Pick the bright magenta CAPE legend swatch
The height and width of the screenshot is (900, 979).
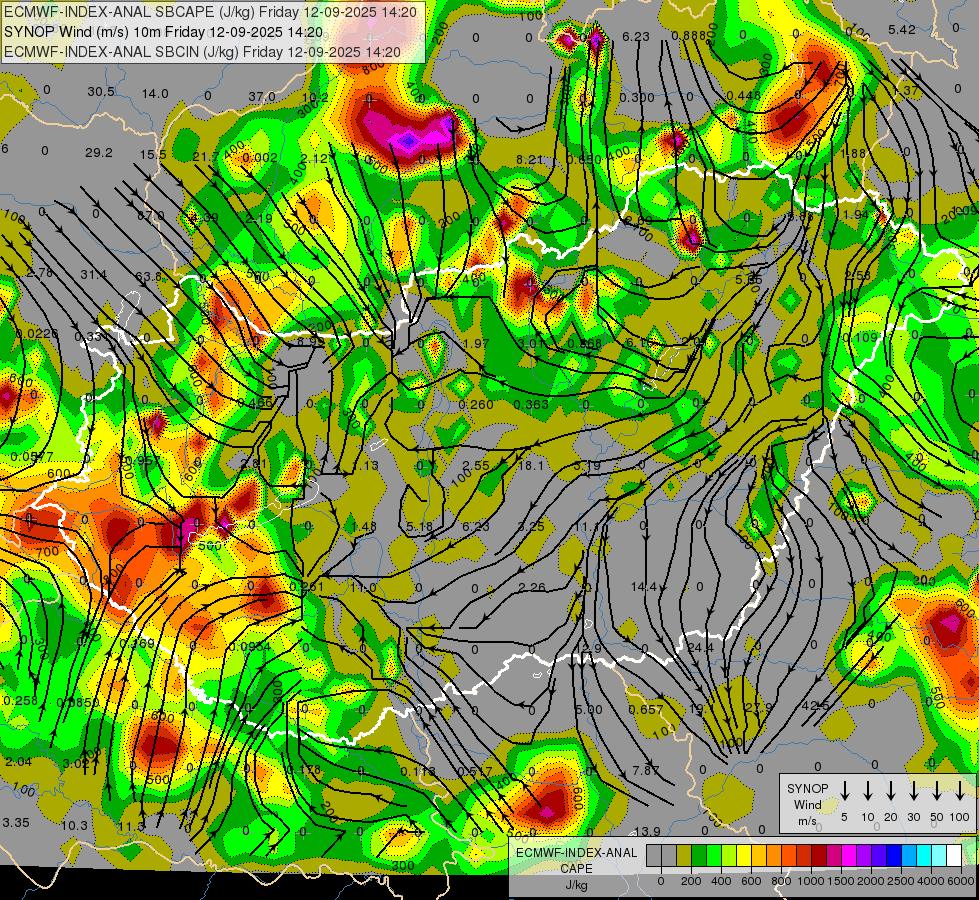pos(849,855)
